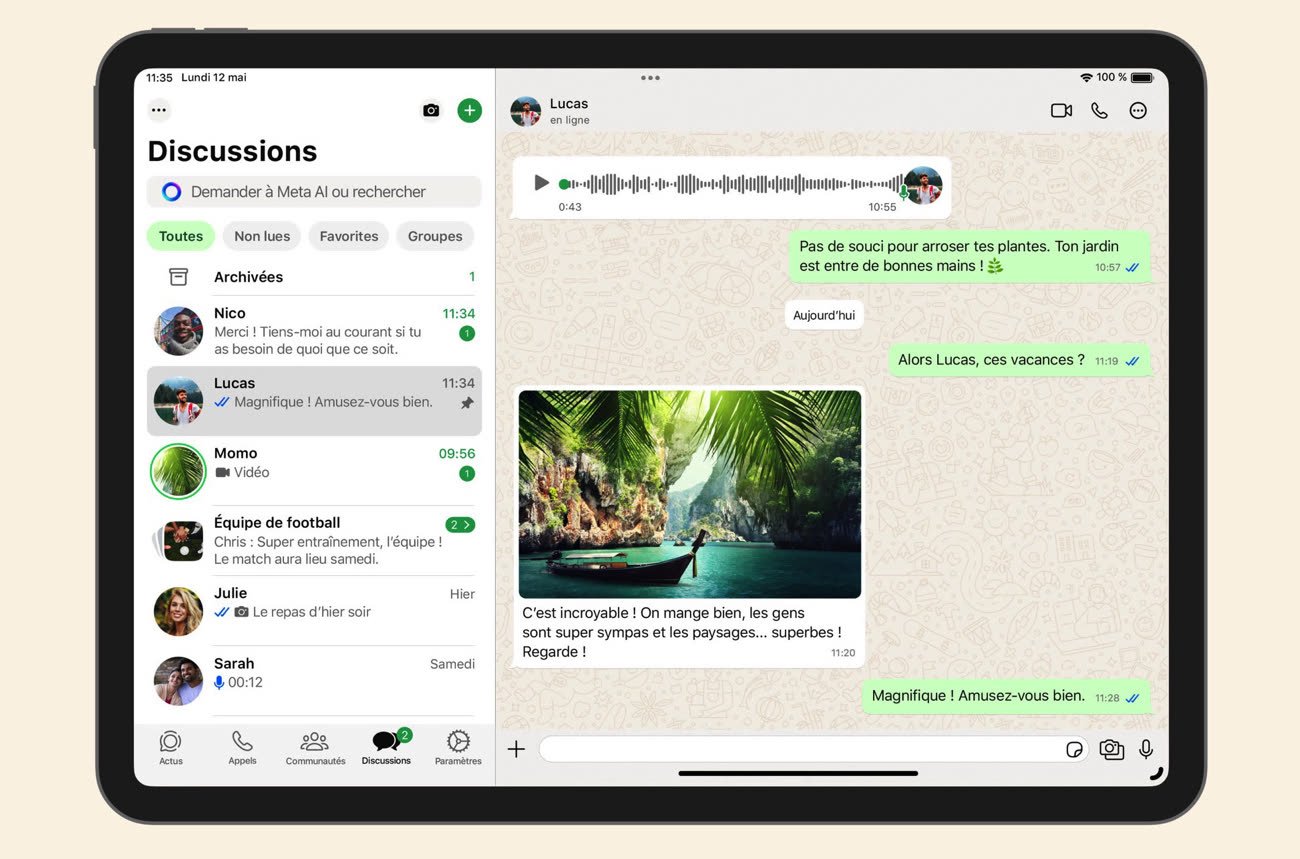The width and height of the screenshot is (1300, 859).
Task: Filter chats by Non lues
Action: pyautogui.click(x=262, y=236)
